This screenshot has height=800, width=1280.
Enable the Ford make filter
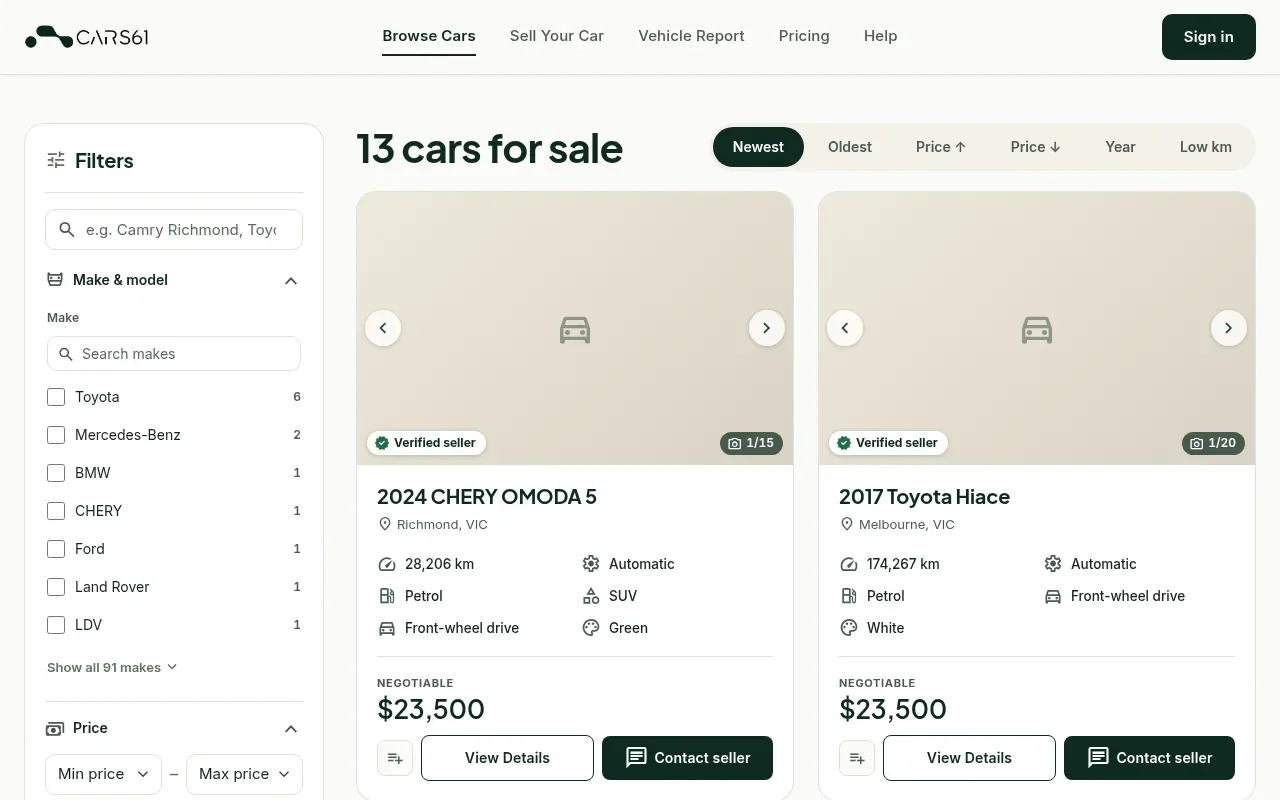coord(56,549)
